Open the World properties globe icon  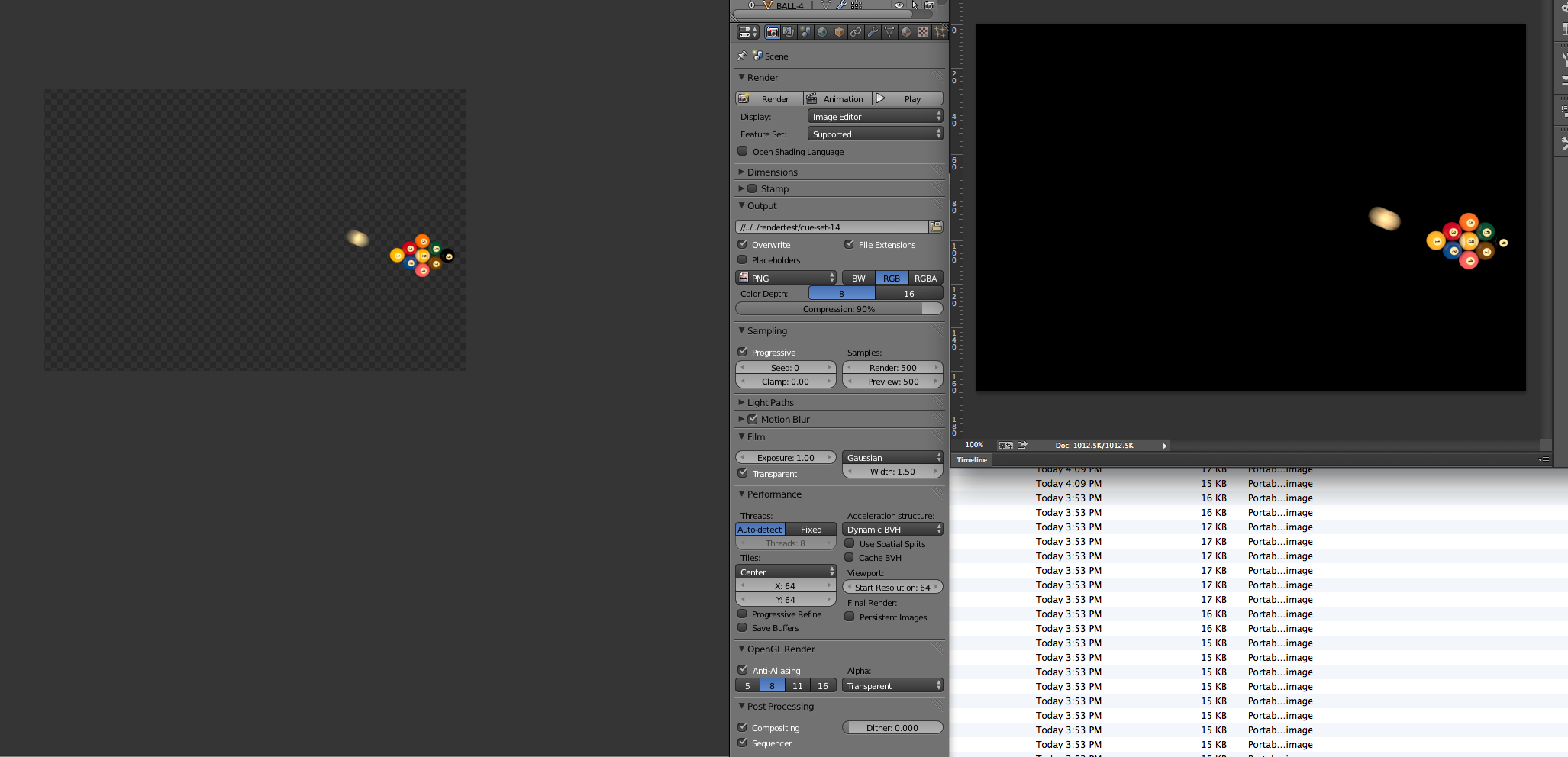(822, 32)
